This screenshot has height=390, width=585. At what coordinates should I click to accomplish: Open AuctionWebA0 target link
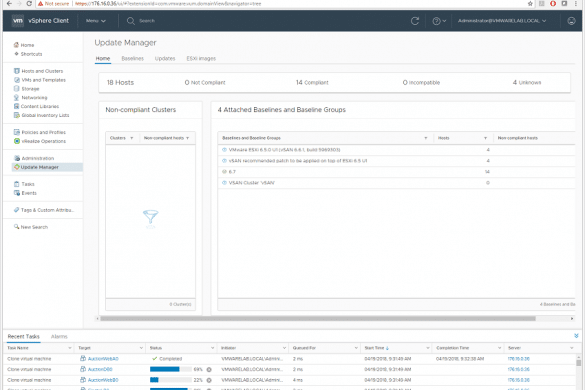click(103, 359)
